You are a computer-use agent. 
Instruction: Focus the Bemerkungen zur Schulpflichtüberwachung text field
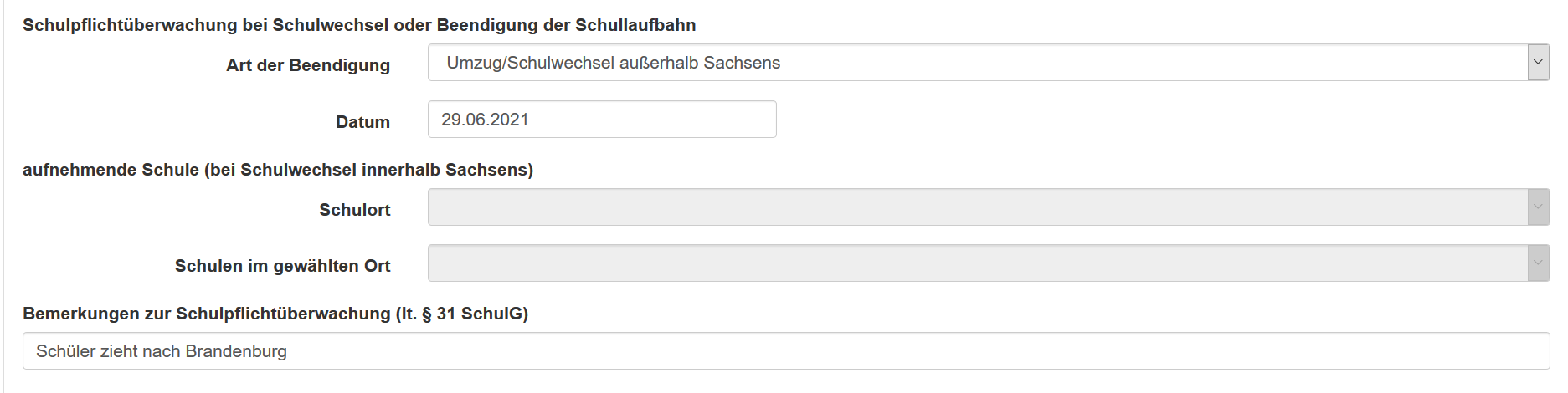click(837, 351)
